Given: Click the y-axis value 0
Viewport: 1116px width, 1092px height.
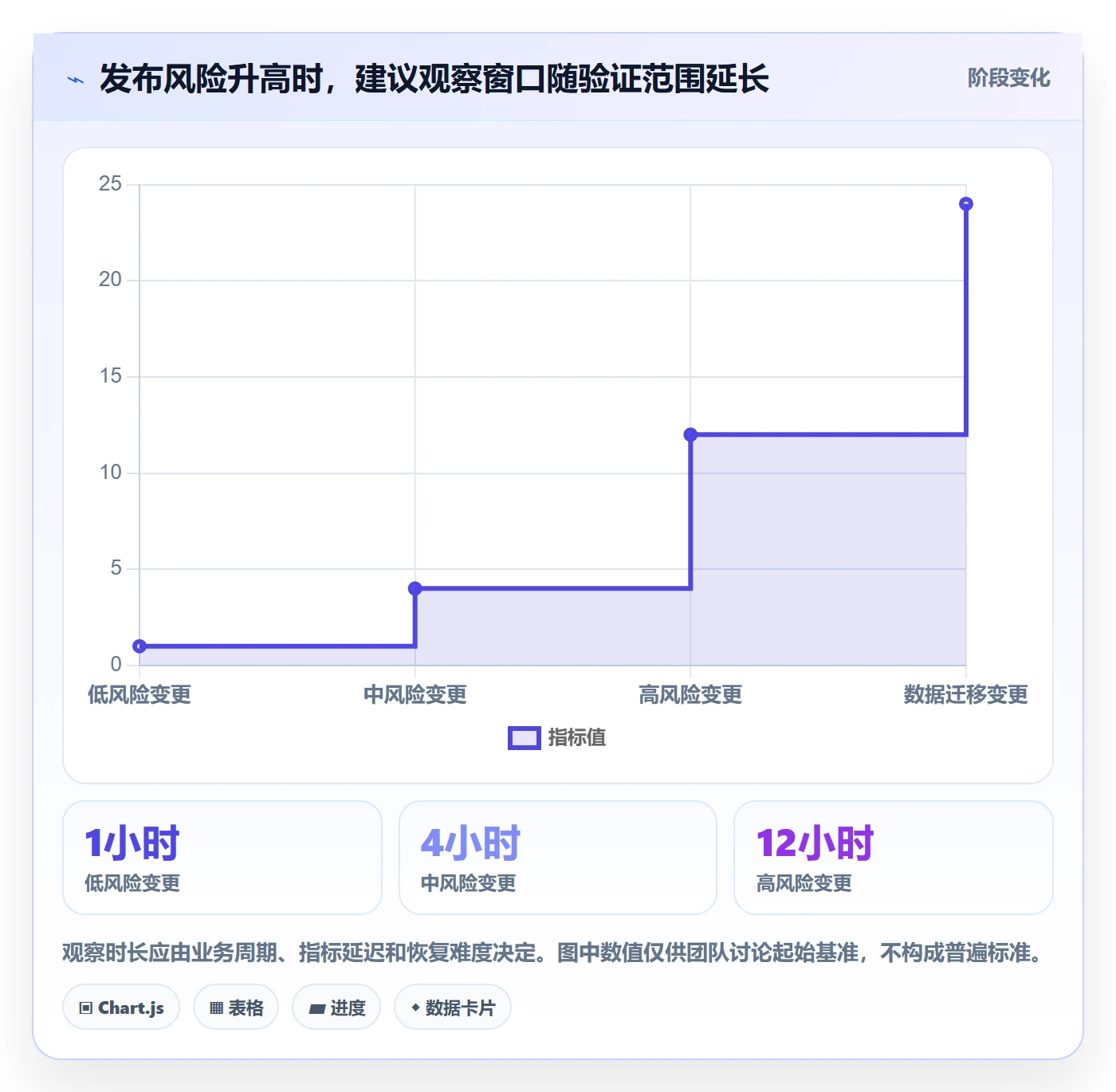Looking at the screenshot, I should click(x=116, y=664).
